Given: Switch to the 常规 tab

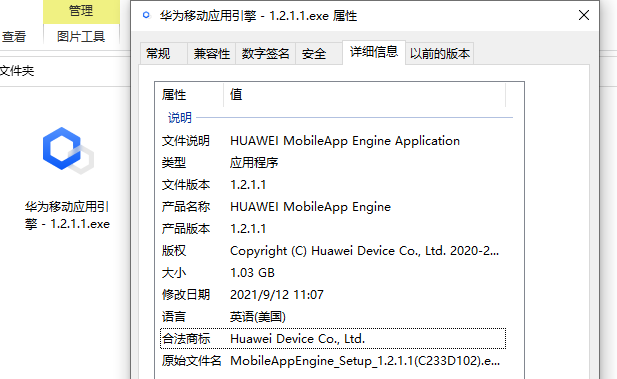Looking at the screenshot, I should click(163, 54).
